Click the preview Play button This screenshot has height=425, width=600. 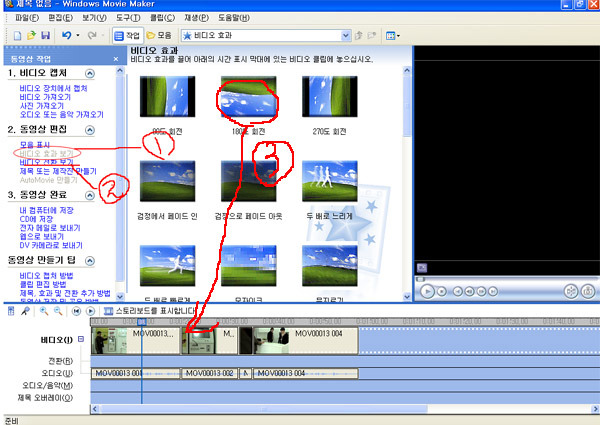pos(427,291)
